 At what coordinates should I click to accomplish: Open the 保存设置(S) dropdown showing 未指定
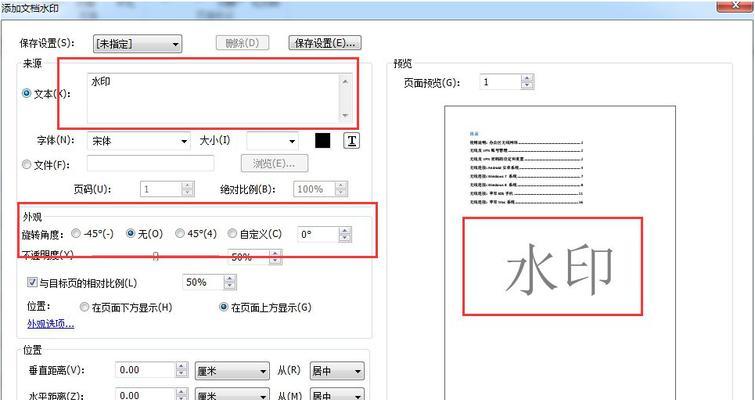click(x=137, y=44)
